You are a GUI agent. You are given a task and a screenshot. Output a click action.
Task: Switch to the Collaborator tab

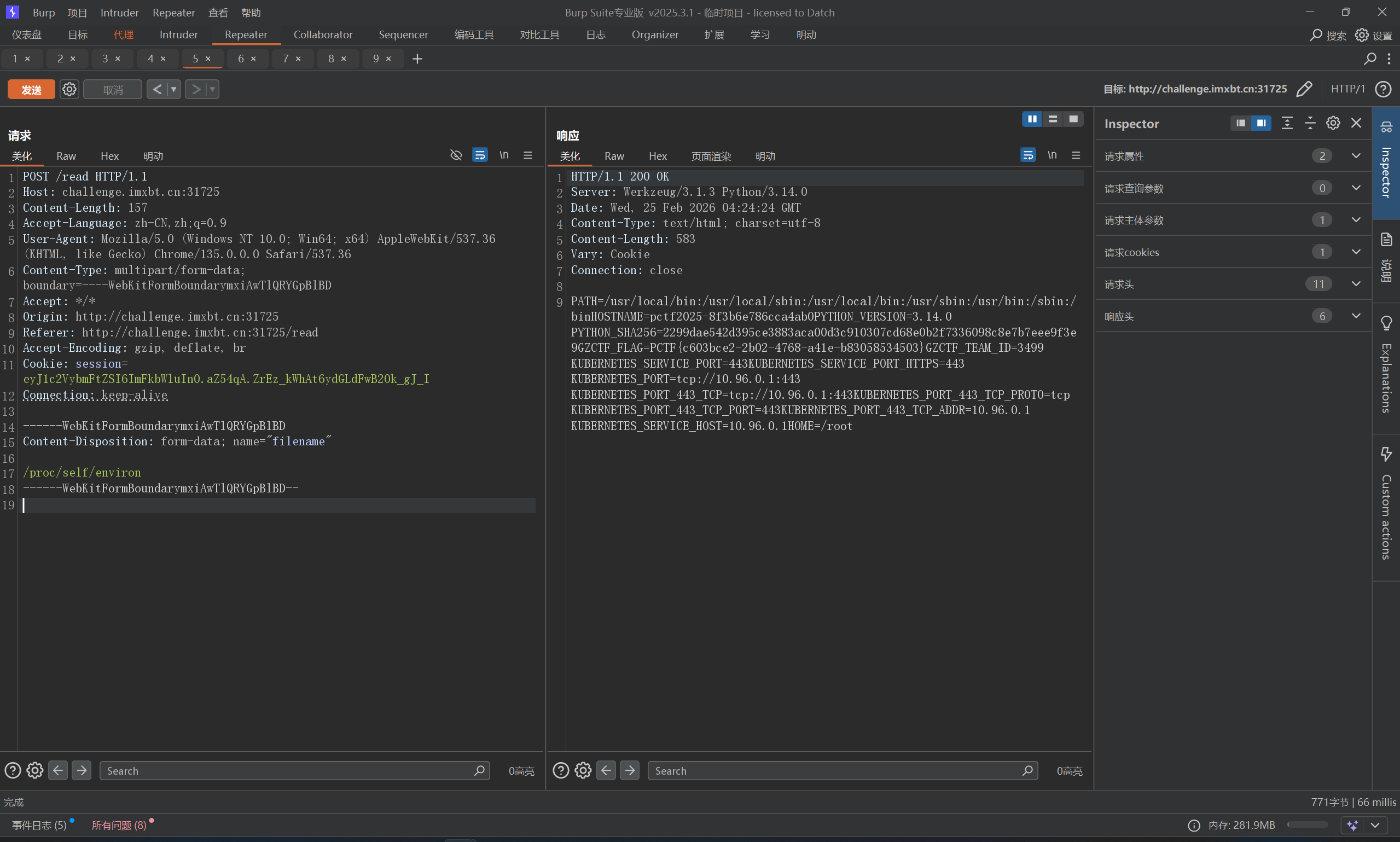[323, 34]
